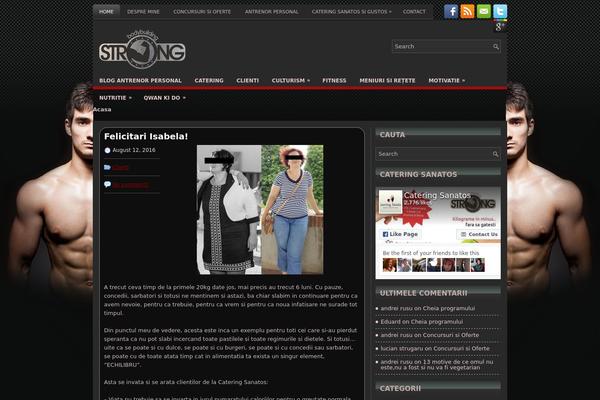Go to the Home menu item
Screen dimensions: 600x400
(106, 12)
